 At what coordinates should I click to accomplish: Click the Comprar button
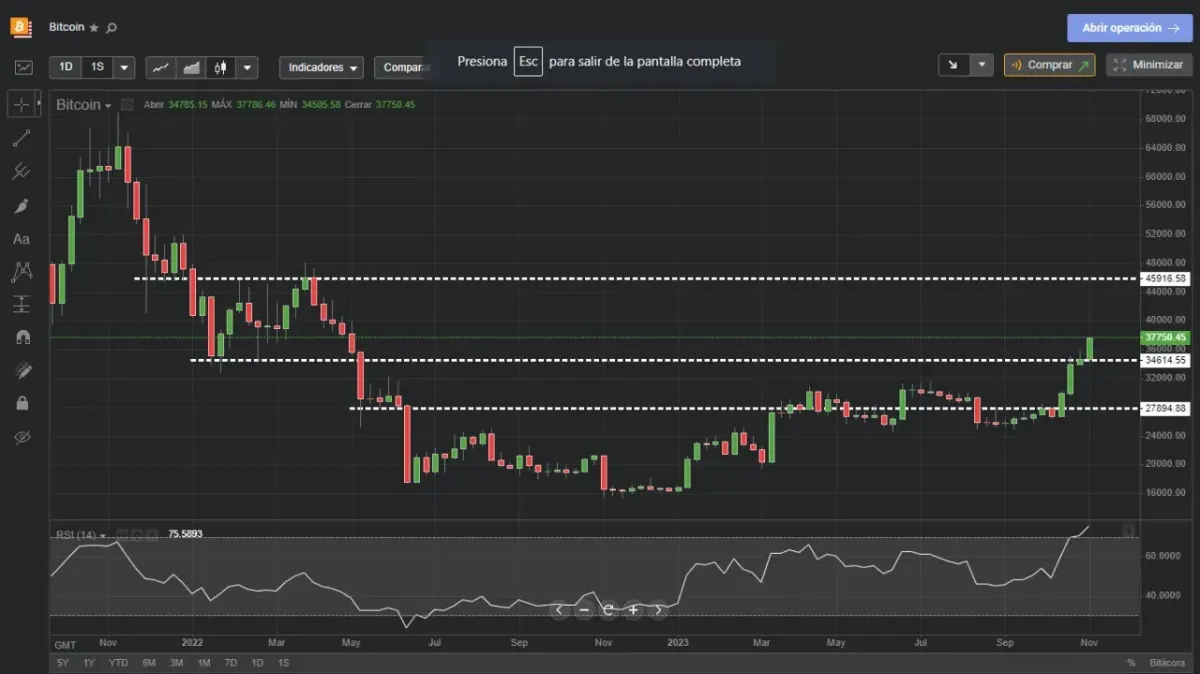pyautogui.click(x=1049, y=65)
